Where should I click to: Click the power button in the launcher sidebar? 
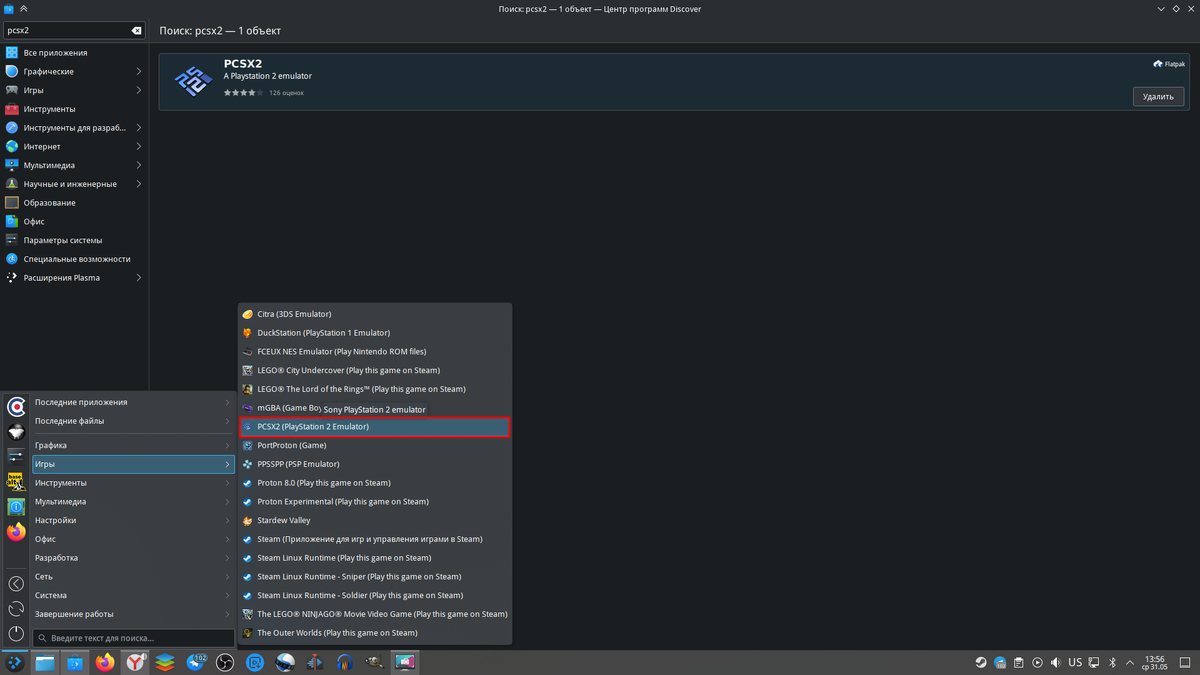click(x=16, y=634)
